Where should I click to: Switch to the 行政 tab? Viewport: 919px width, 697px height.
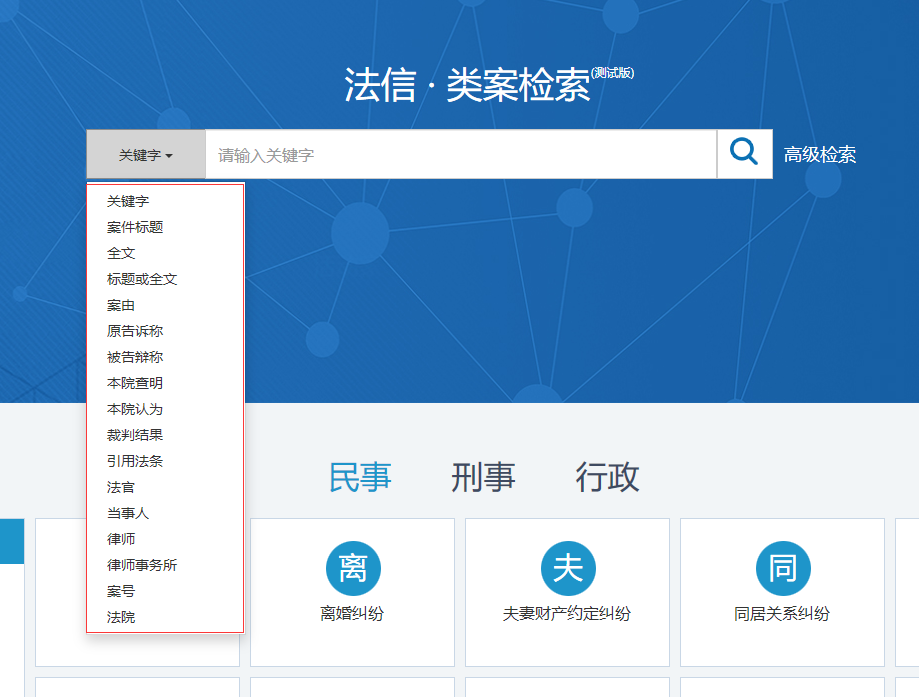[x=607, y=477]
